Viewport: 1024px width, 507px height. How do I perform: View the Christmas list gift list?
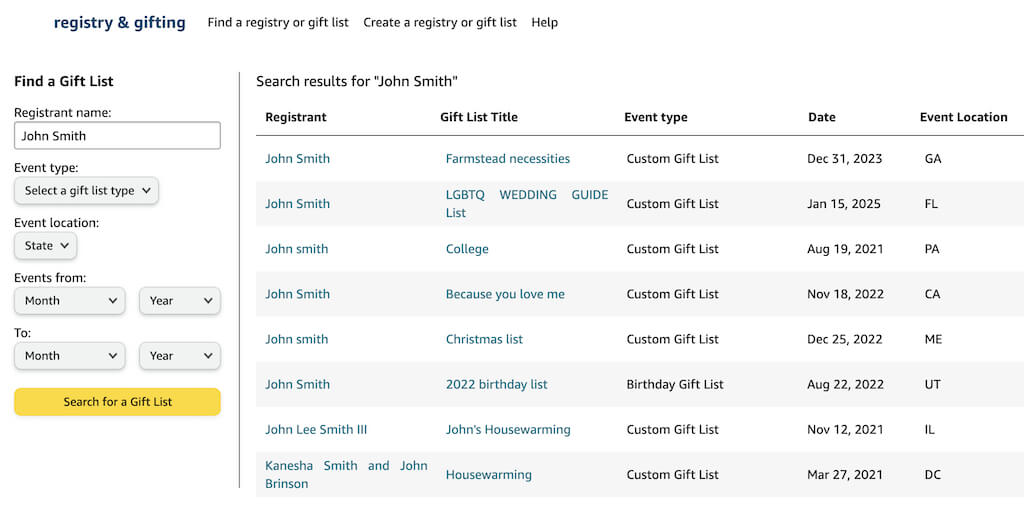click(484, 339)
